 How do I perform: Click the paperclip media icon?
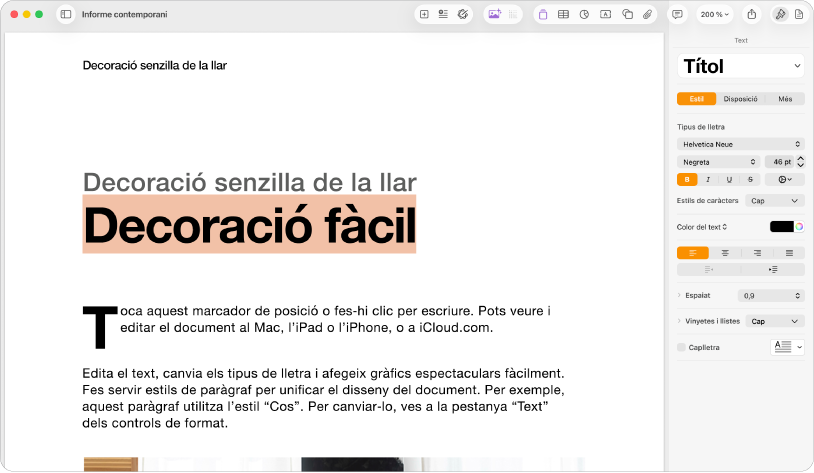(x=647, y=15)
